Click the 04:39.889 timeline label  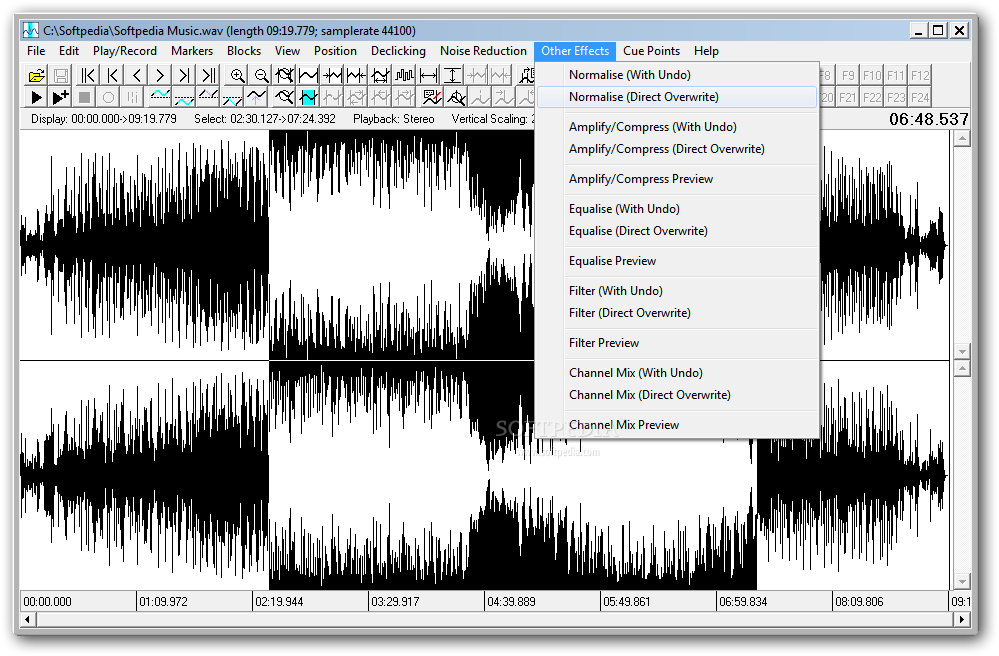(511, 602)
